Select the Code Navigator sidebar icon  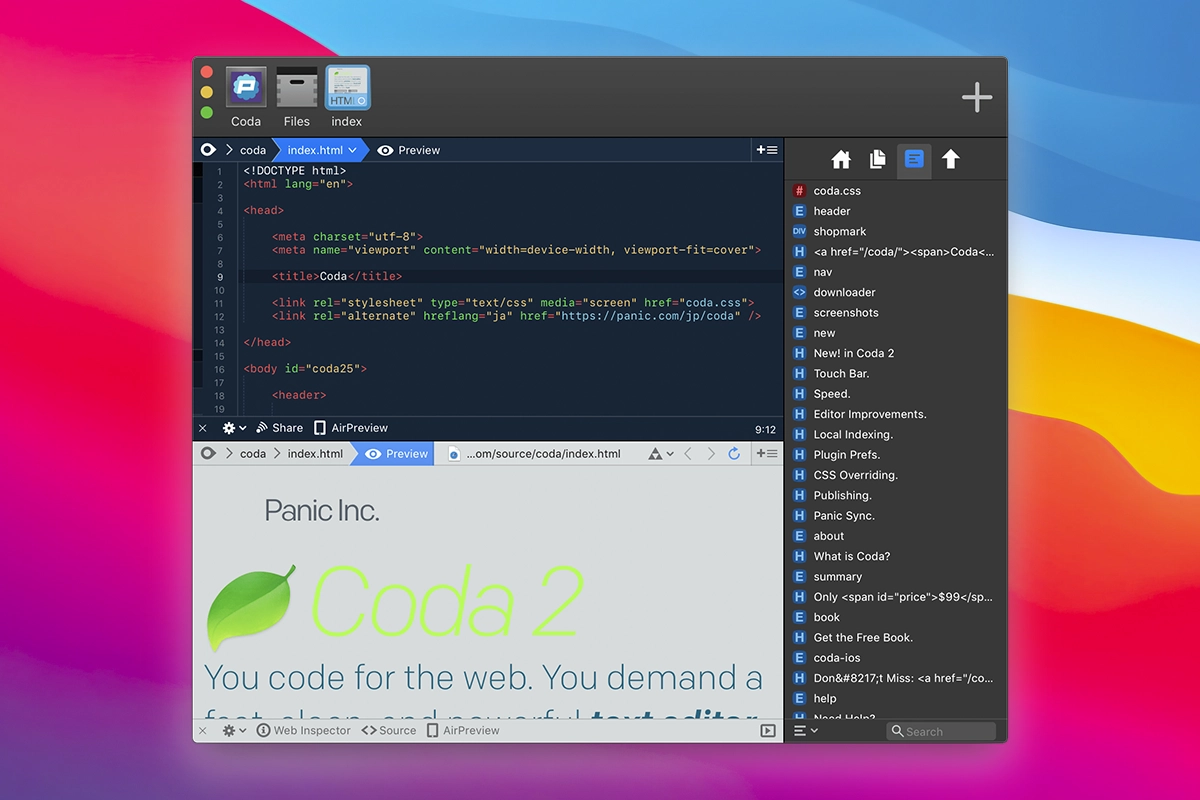click(x=914, y=160)
